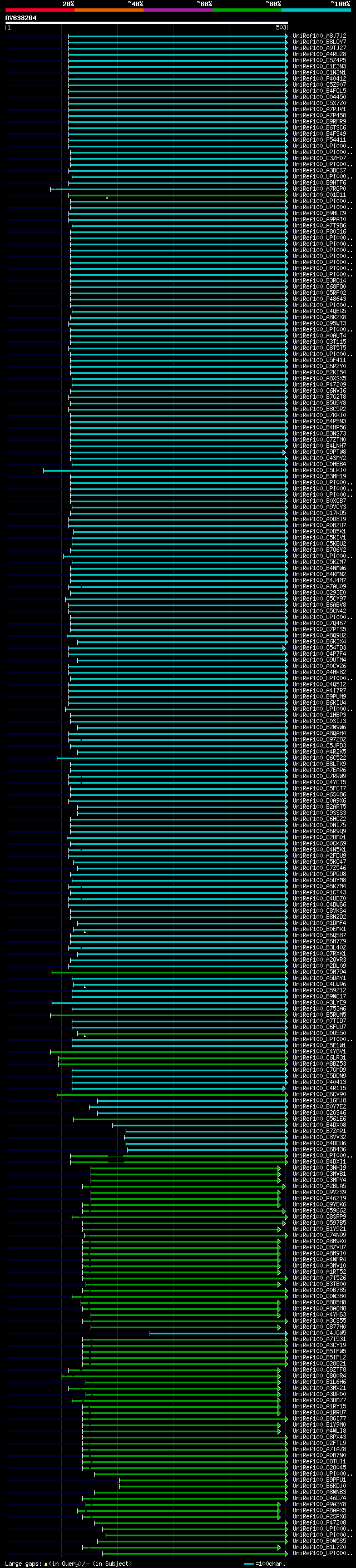The height and width of the screenshot is (1568, 356).
Task: Open hit UniRef100_A4RU28
Action: tap(319, 54)
